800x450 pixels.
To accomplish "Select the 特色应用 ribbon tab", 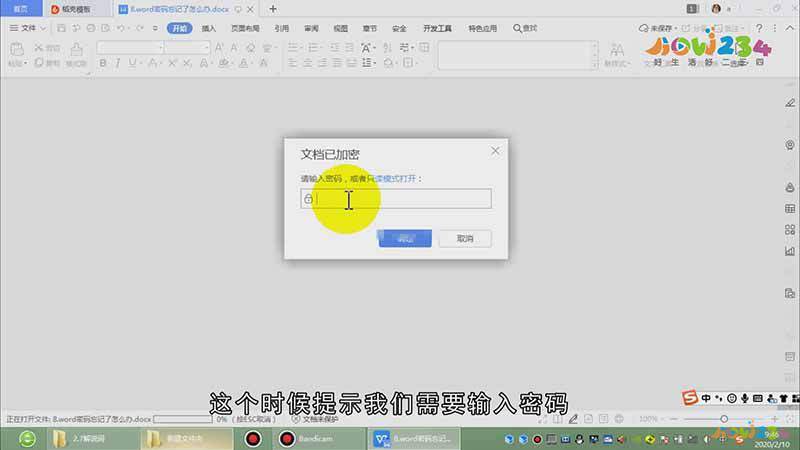I will tap(483, 29).
